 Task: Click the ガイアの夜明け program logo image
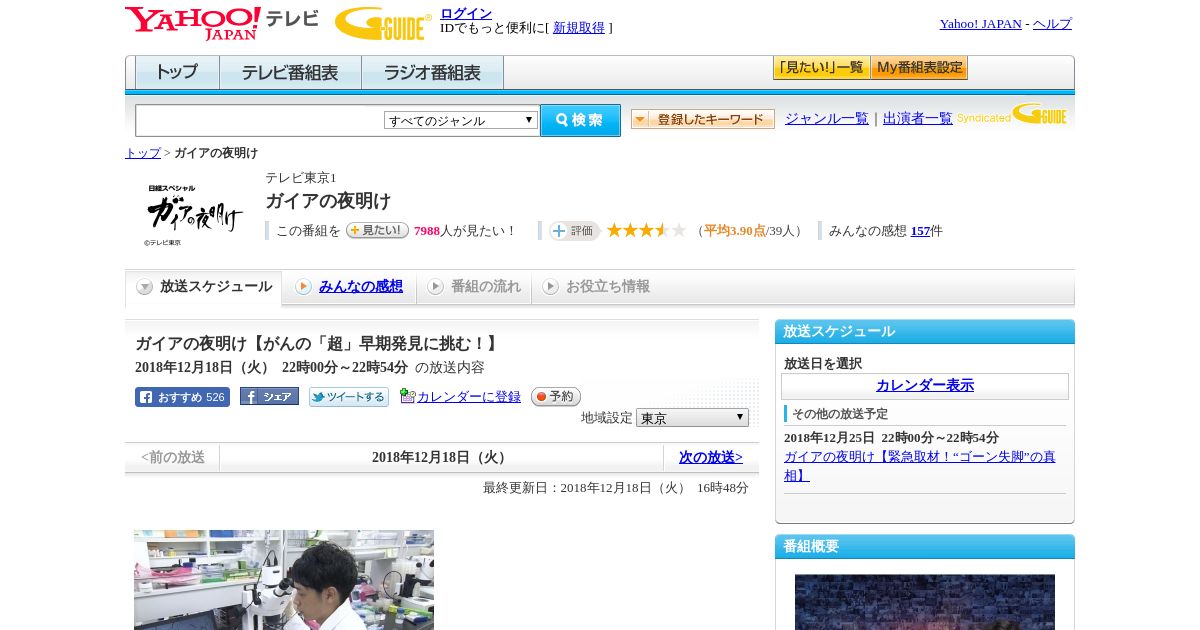click(x=194, y=213)
